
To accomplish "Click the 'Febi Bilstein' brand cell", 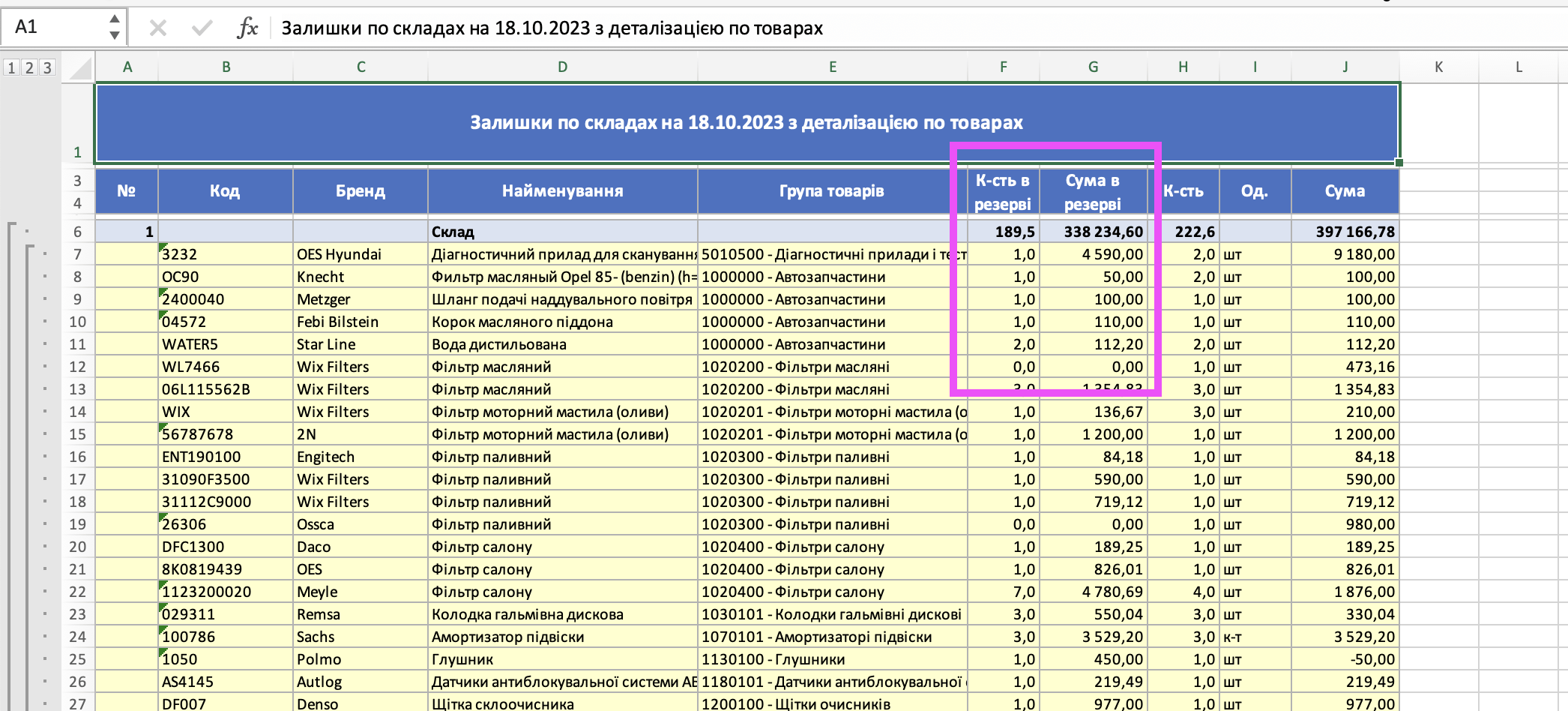I will (x=361, y=322).
